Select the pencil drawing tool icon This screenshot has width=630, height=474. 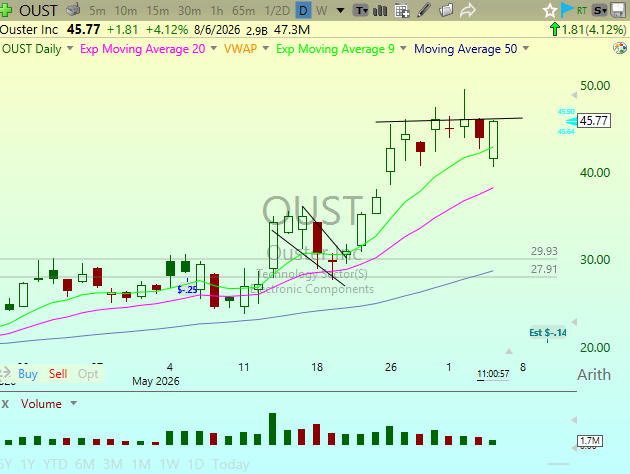pos(423,10)
